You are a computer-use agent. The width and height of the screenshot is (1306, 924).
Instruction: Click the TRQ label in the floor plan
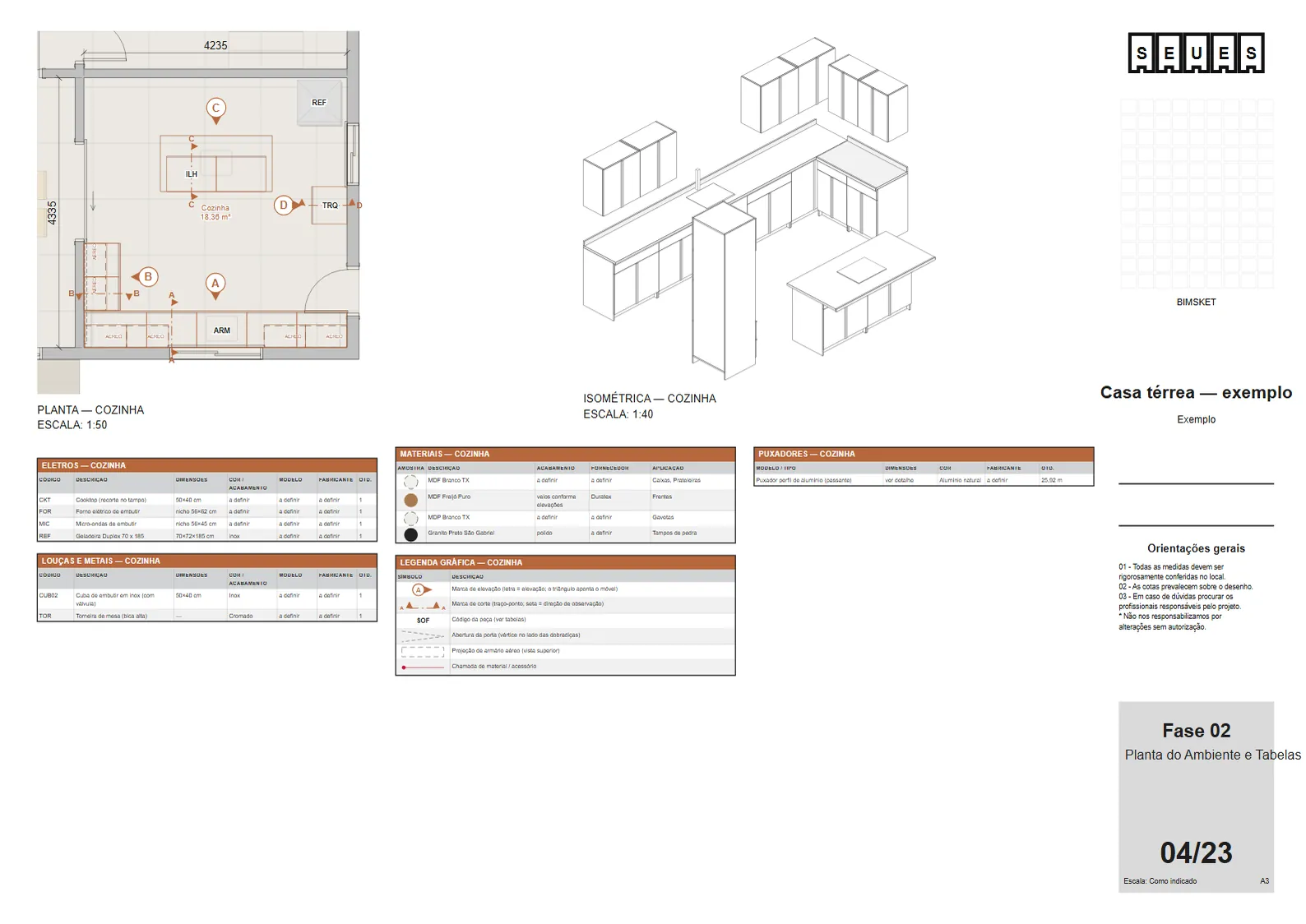(x=330, y=206)
